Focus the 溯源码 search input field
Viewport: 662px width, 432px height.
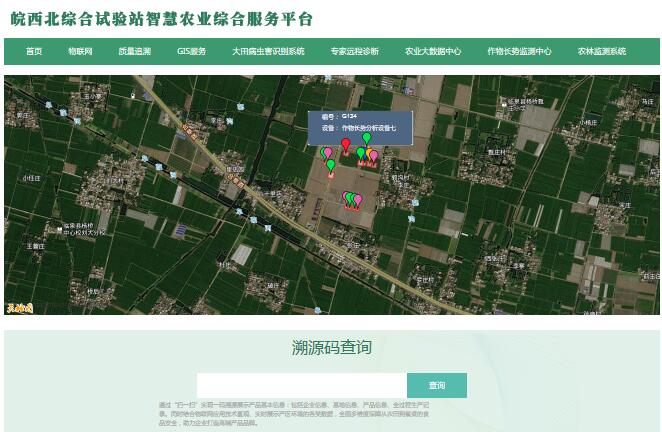(x=301, y=385)
